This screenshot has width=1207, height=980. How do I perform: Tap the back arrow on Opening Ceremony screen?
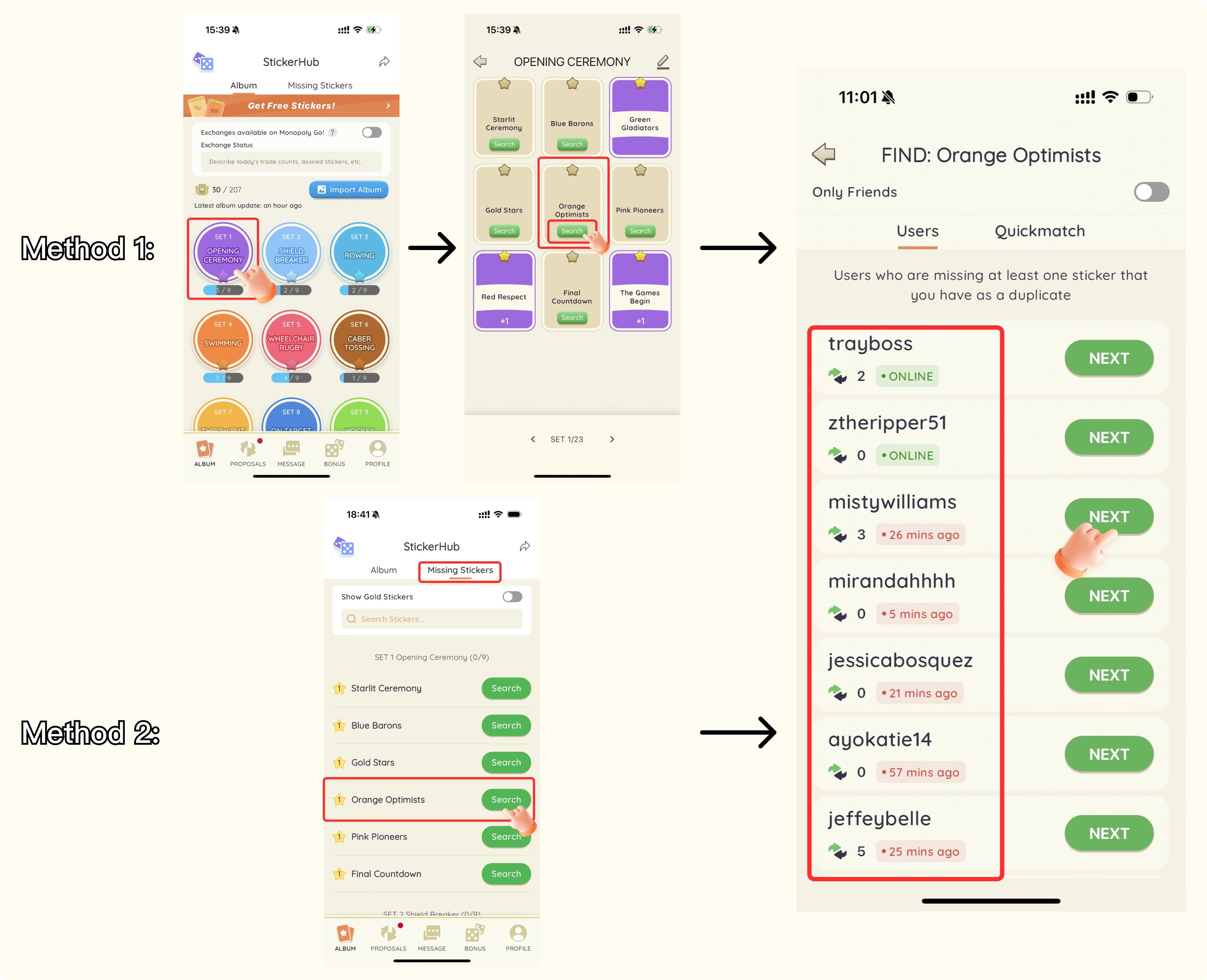479,62
